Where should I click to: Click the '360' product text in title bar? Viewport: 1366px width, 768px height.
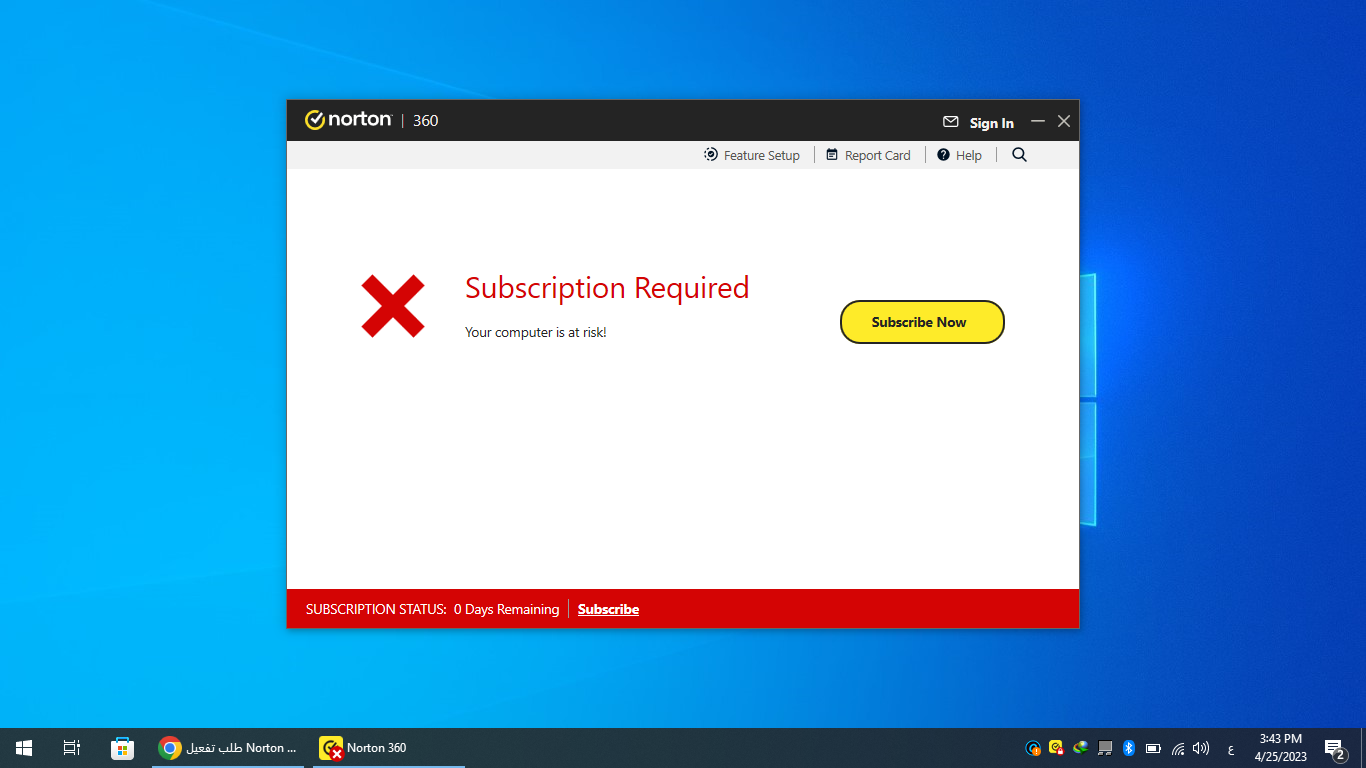coord(426,121)
